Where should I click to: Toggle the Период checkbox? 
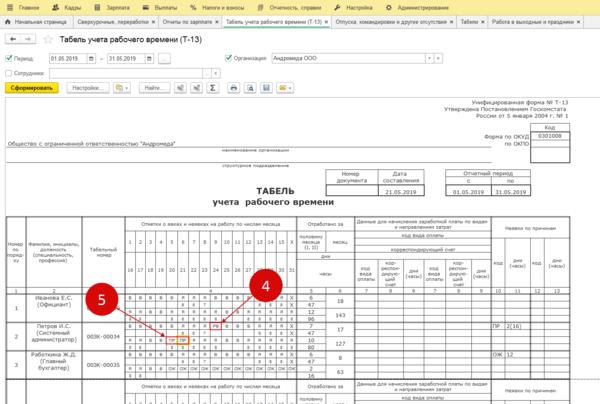tap(7, 58)
